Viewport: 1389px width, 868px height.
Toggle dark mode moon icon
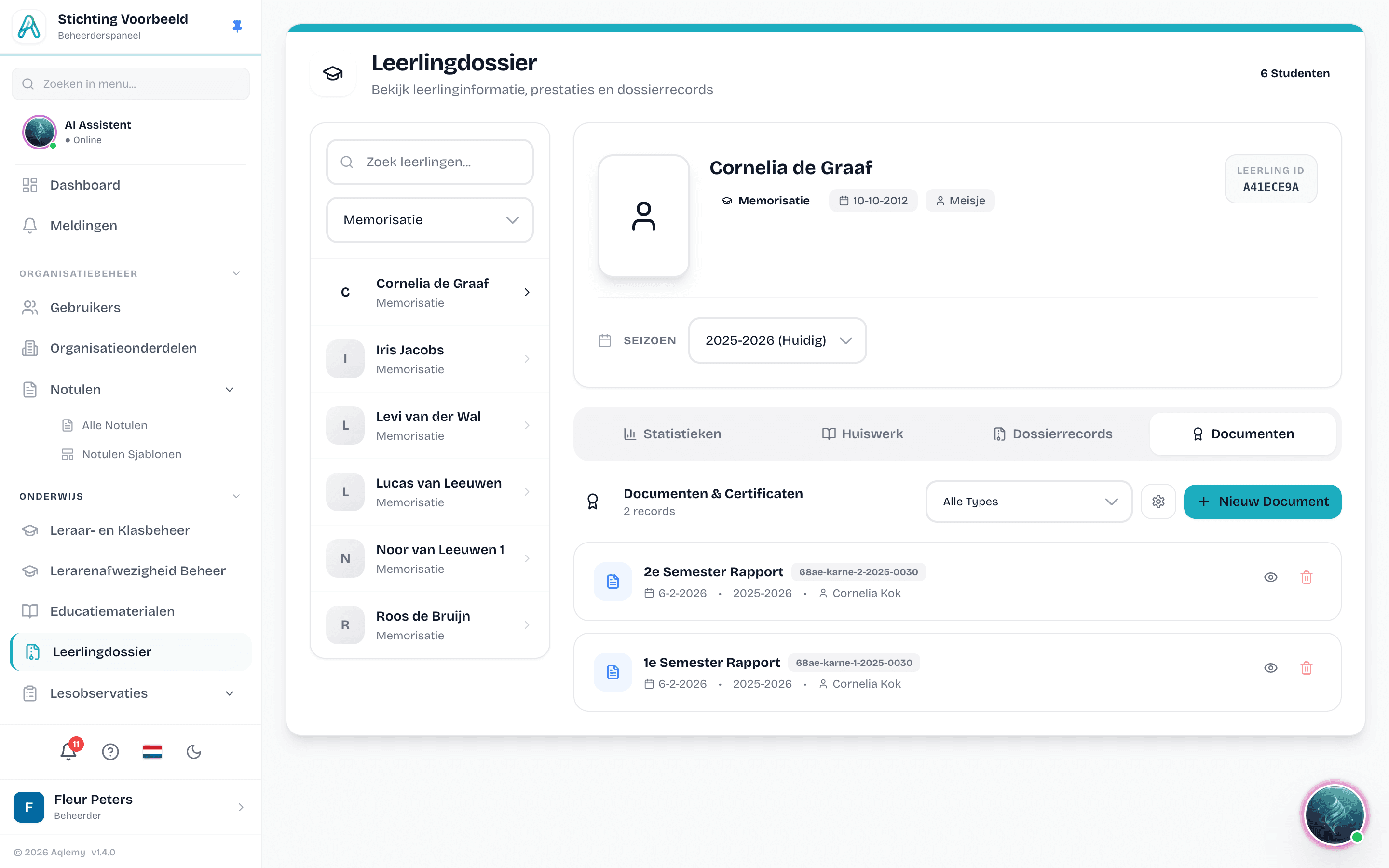coord(194,751)
